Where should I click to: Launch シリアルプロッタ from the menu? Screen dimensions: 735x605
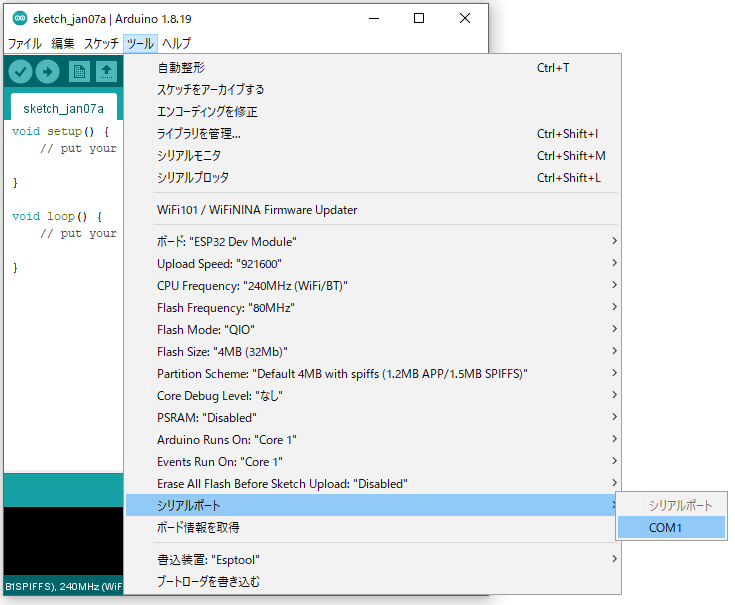373,178
